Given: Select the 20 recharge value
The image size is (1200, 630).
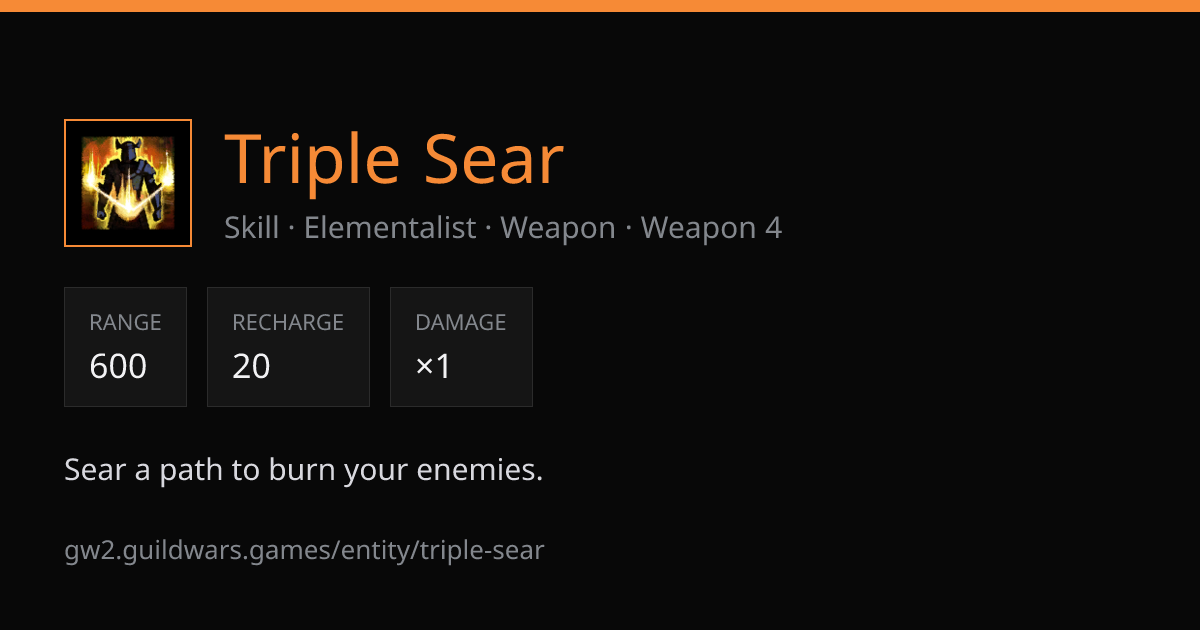Looking at the screenshot, I should click(x=251, y=367).
